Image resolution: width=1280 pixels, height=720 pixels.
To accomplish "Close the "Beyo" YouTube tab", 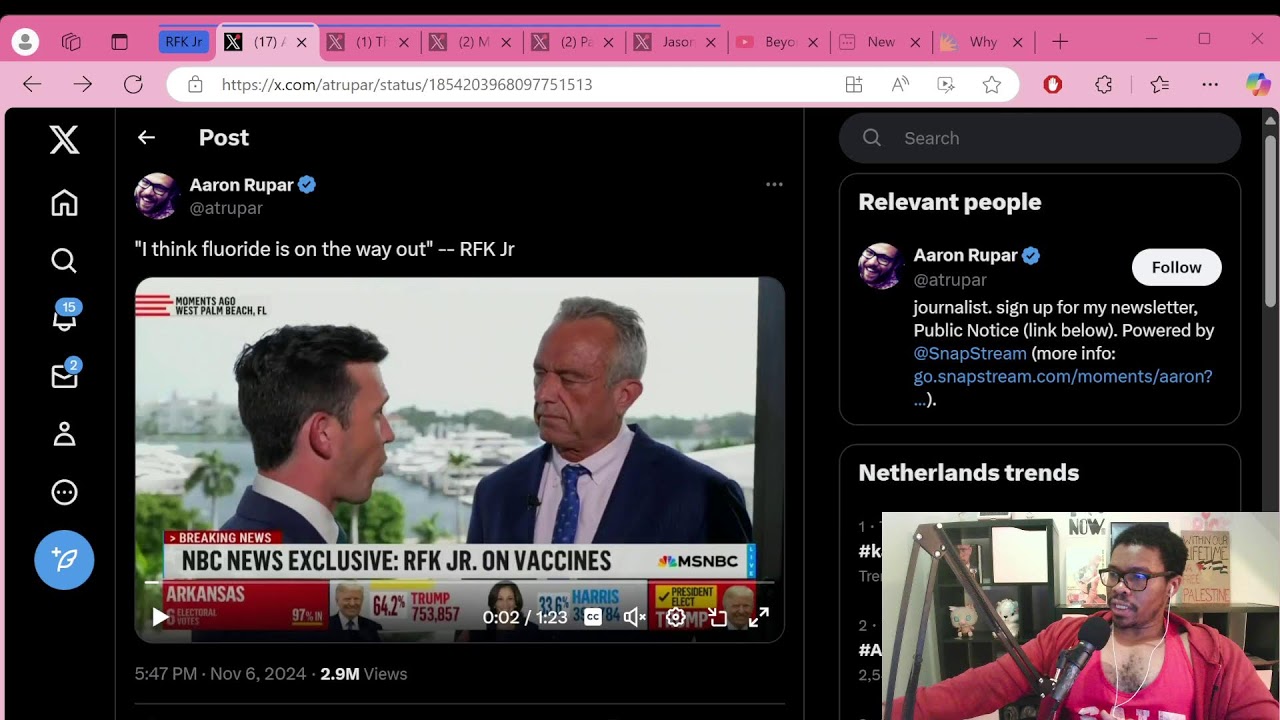I will (813, 42).
